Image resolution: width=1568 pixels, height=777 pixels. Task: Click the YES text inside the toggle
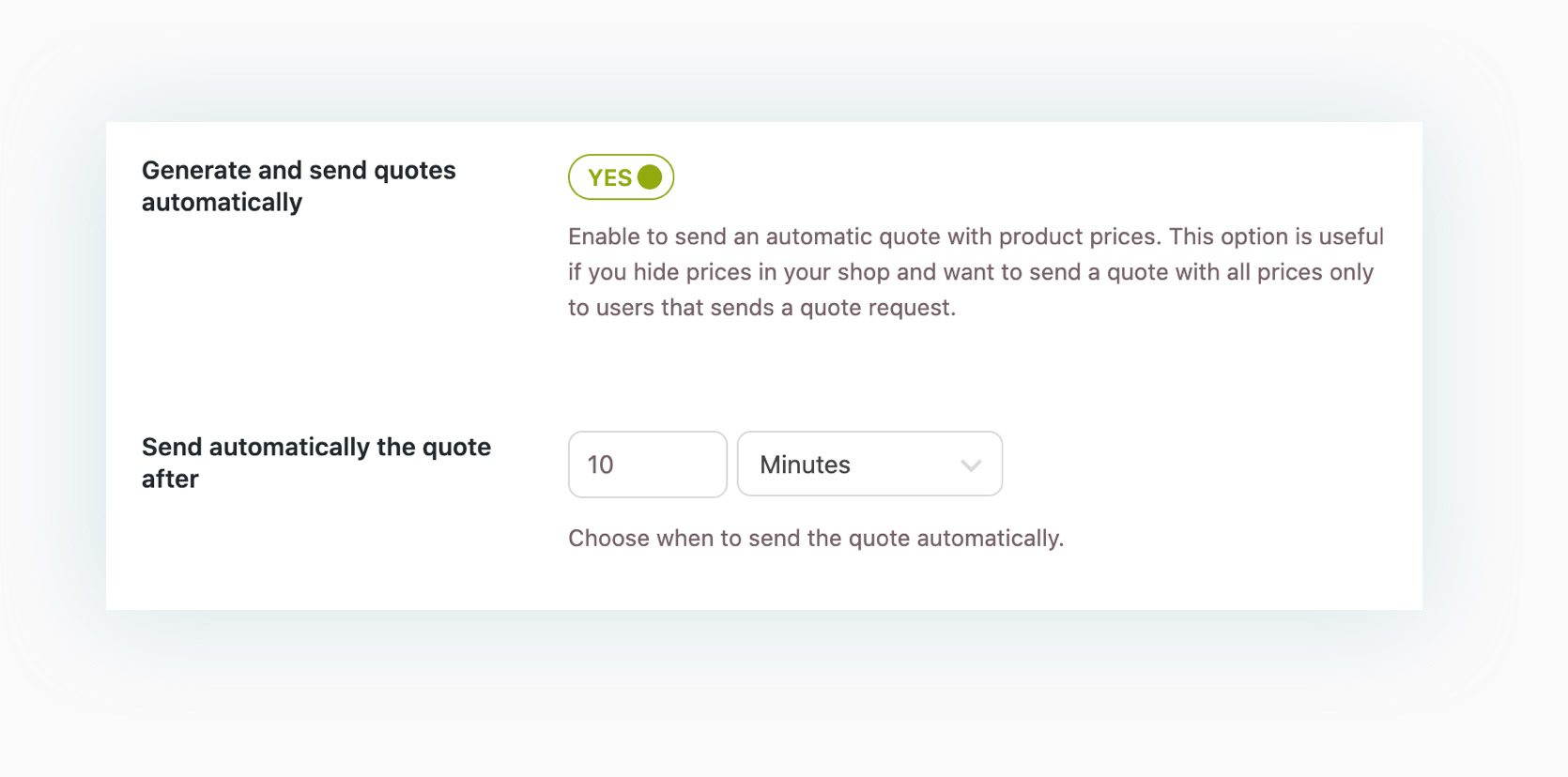click(x=609, y=178)
